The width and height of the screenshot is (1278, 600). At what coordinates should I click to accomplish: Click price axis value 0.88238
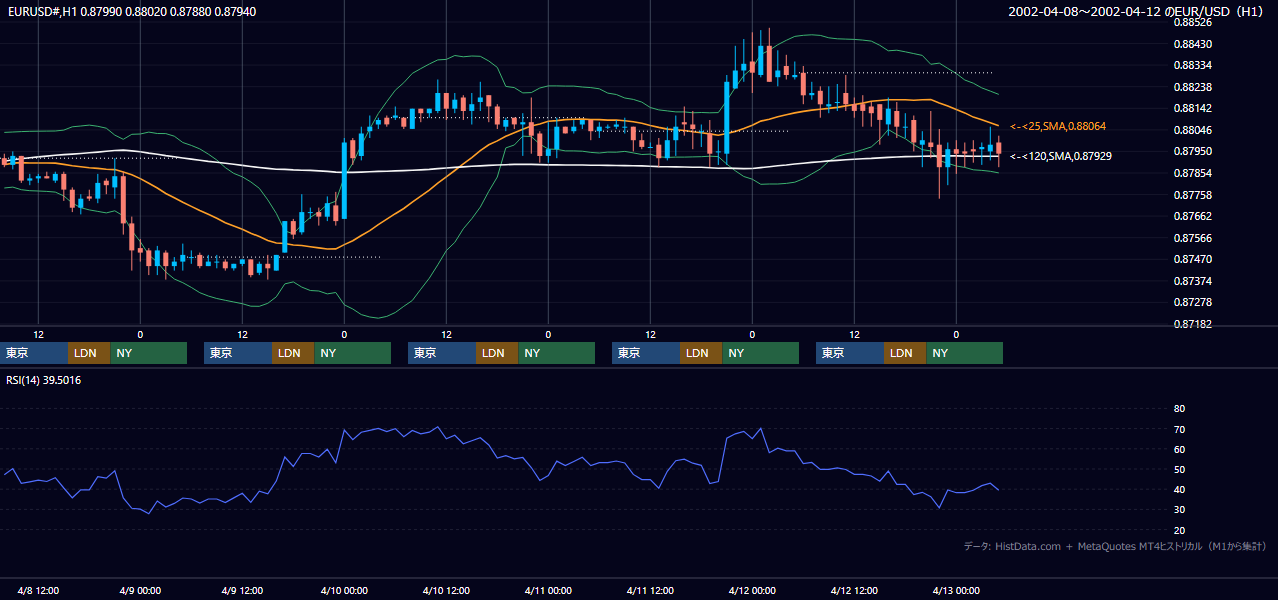(x=1192, y=87)
